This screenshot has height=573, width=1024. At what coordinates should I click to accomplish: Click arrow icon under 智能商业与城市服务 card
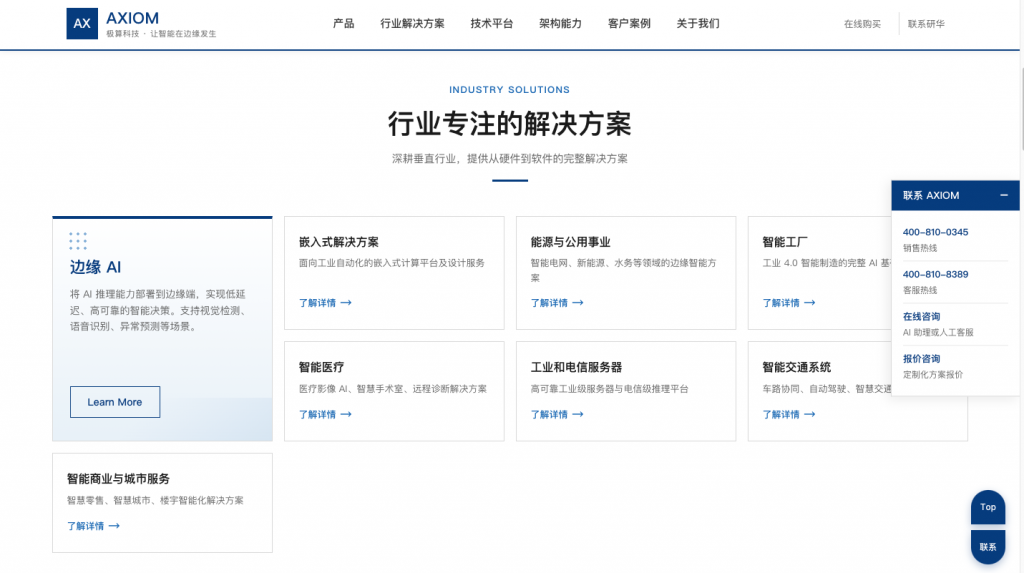pos(114,526)
